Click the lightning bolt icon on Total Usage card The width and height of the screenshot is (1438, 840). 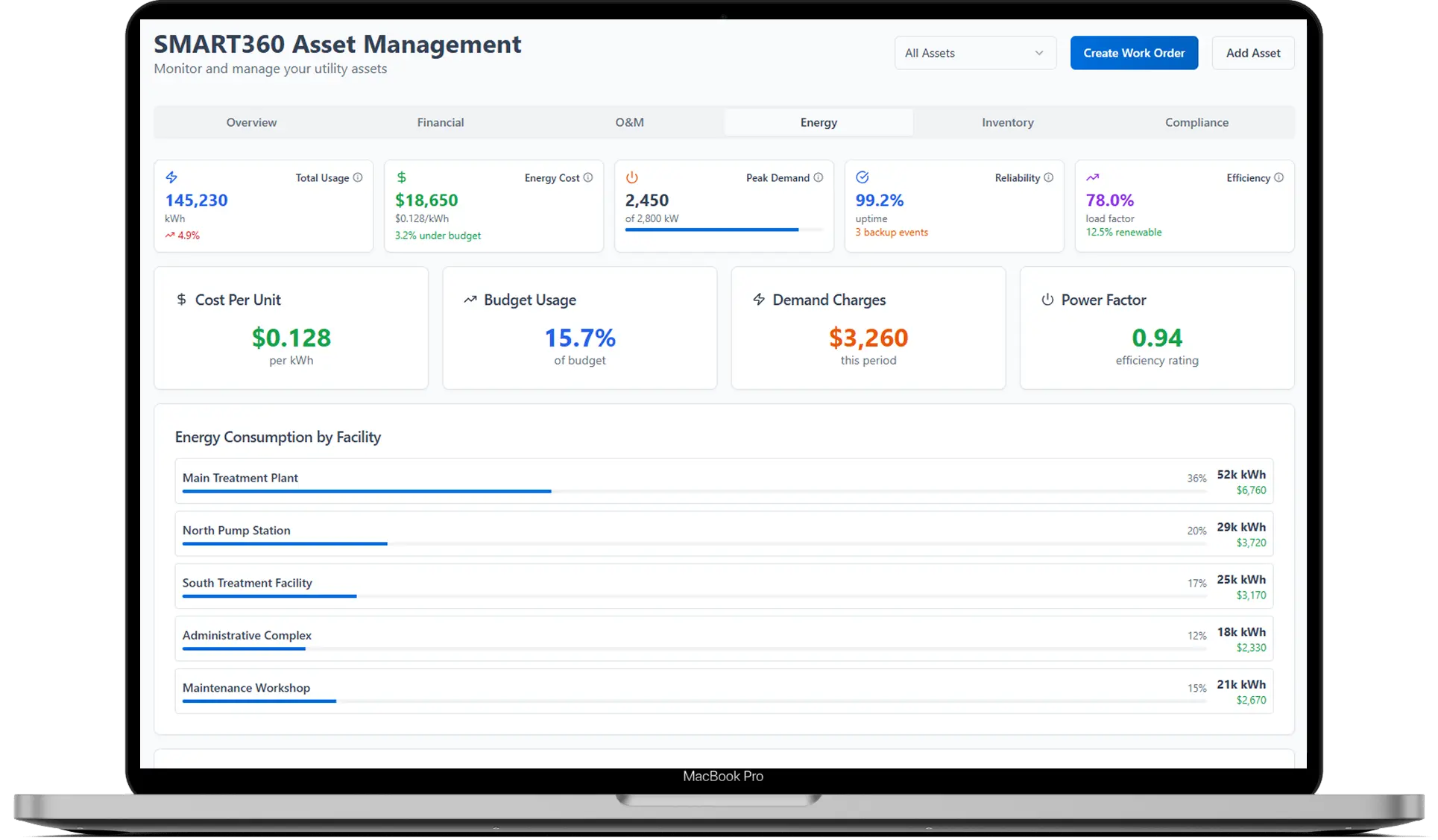[172, 177]
